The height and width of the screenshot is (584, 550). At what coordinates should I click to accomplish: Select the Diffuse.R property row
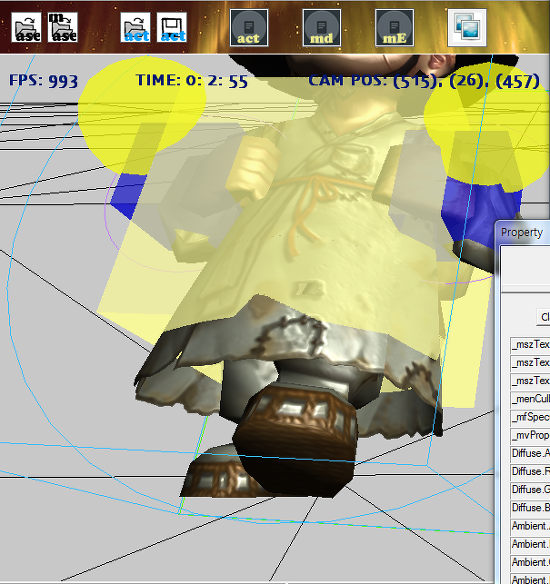[x=530, y=472]
